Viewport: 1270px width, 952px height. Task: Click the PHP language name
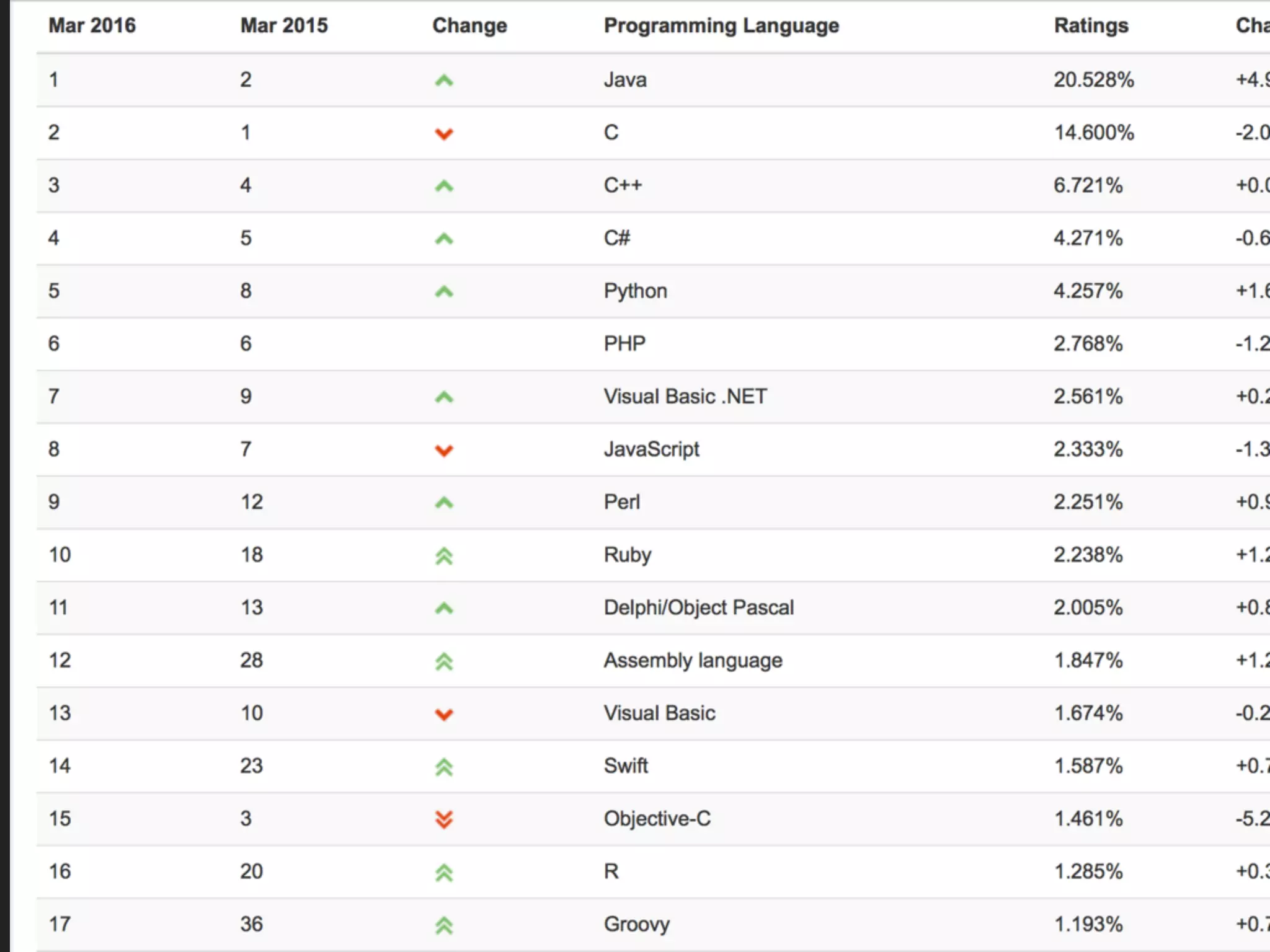tap(624, 343)
